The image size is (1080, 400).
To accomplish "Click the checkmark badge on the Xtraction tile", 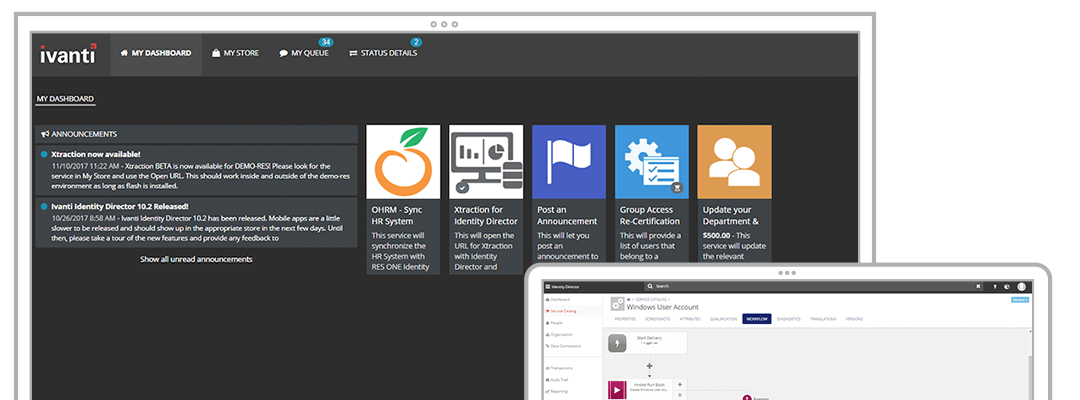I will 464,188.
